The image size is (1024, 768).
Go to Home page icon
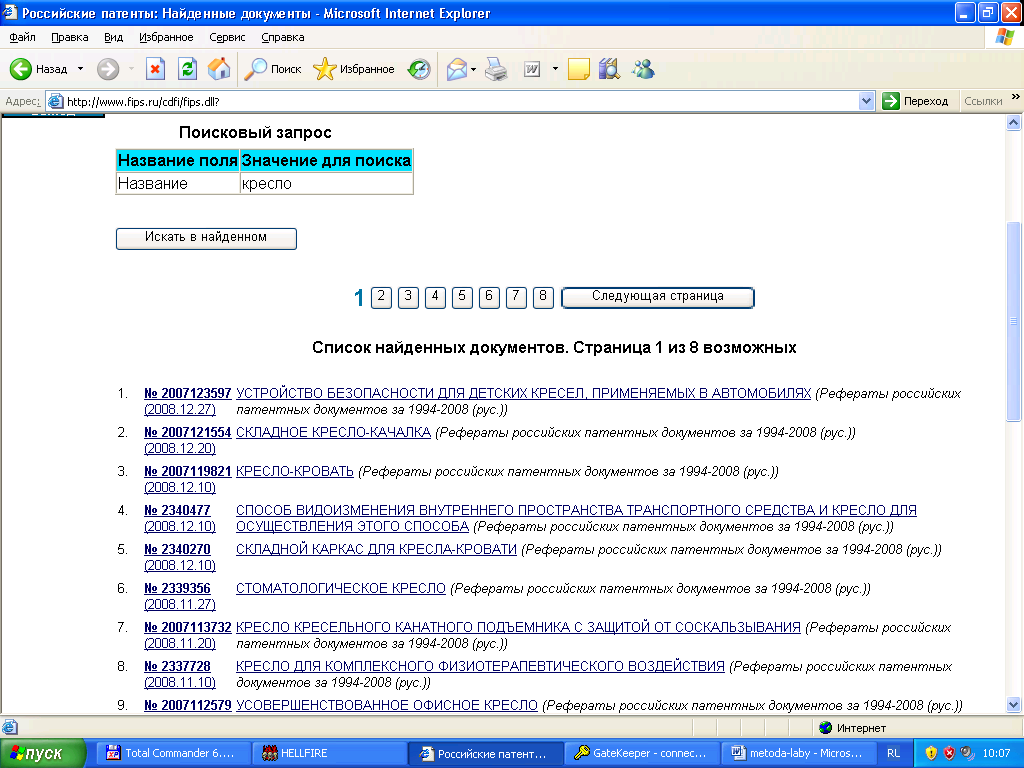[x=219, y=69]
